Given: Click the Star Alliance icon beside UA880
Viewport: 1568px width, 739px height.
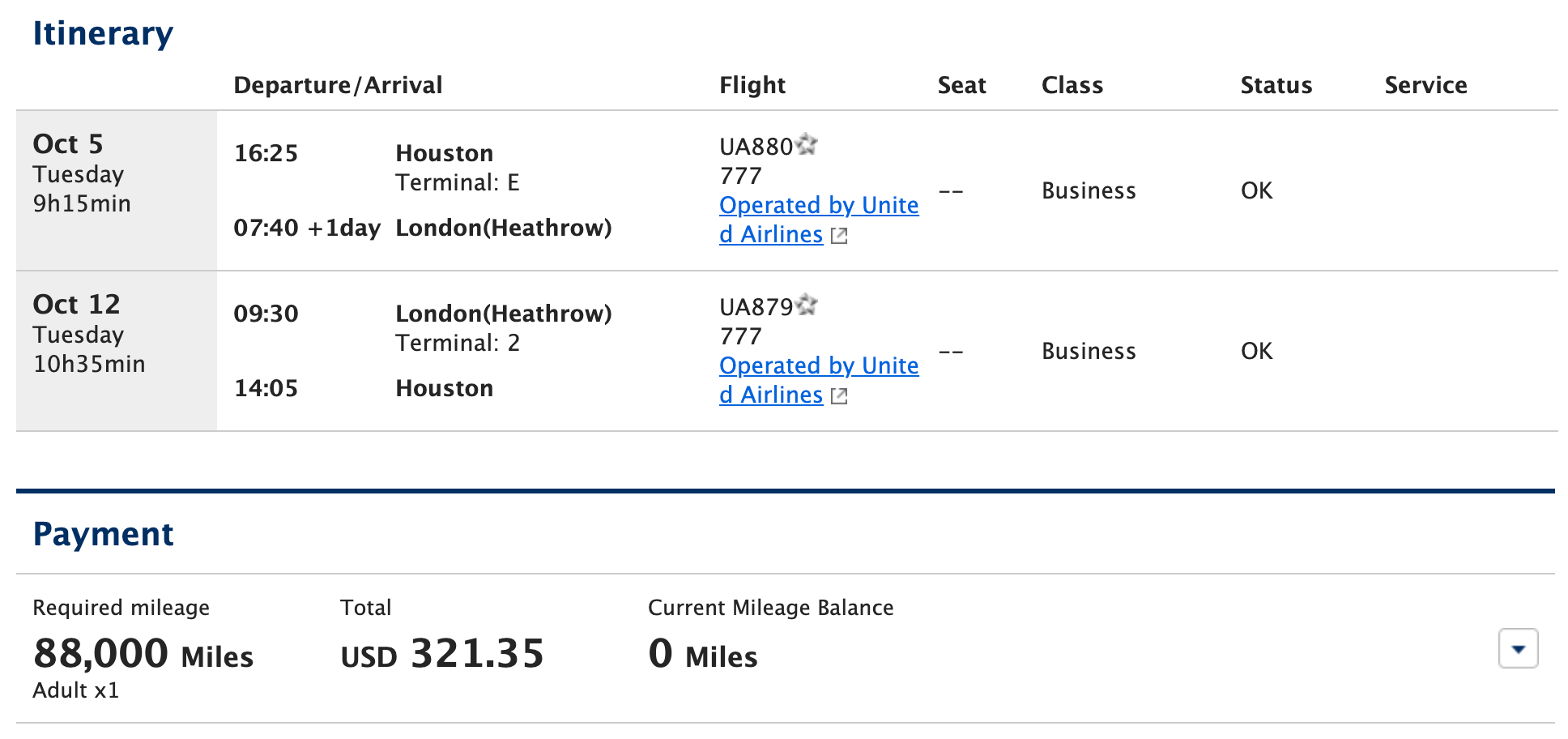Looking at the screenshot, I should coord(807,145).
